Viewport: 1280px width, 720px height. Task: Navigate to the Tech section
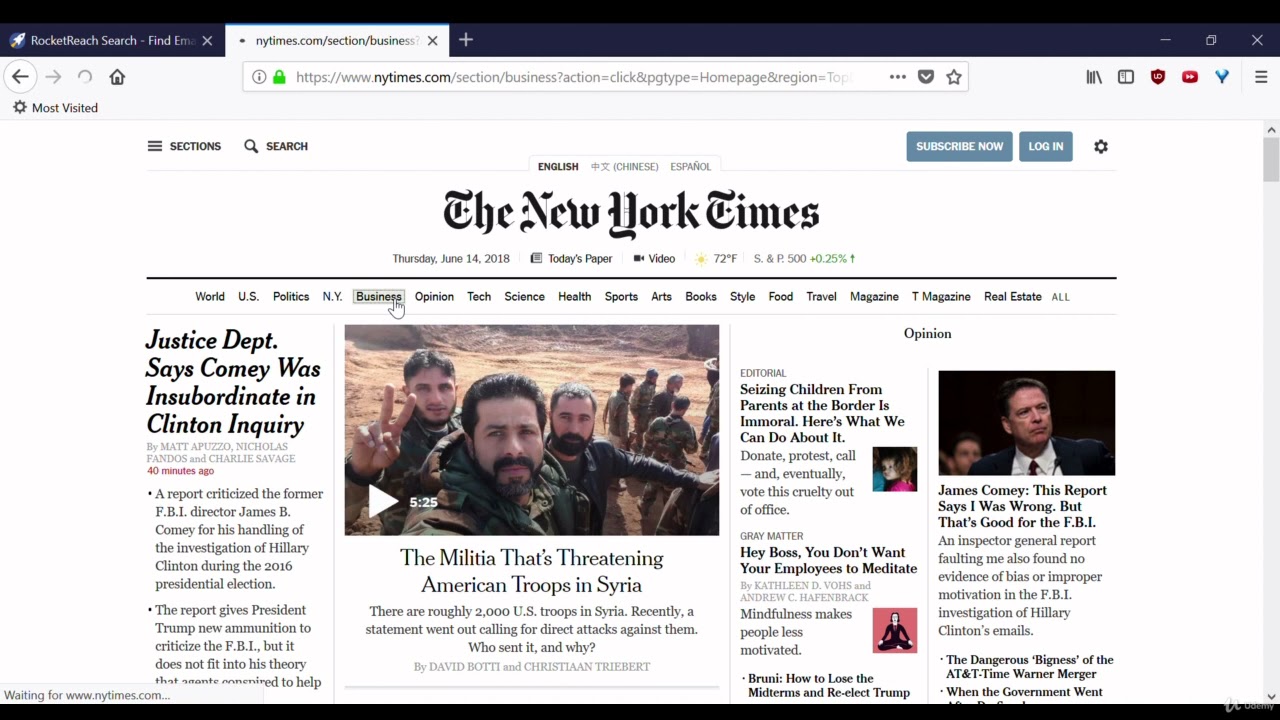[479, 296]
